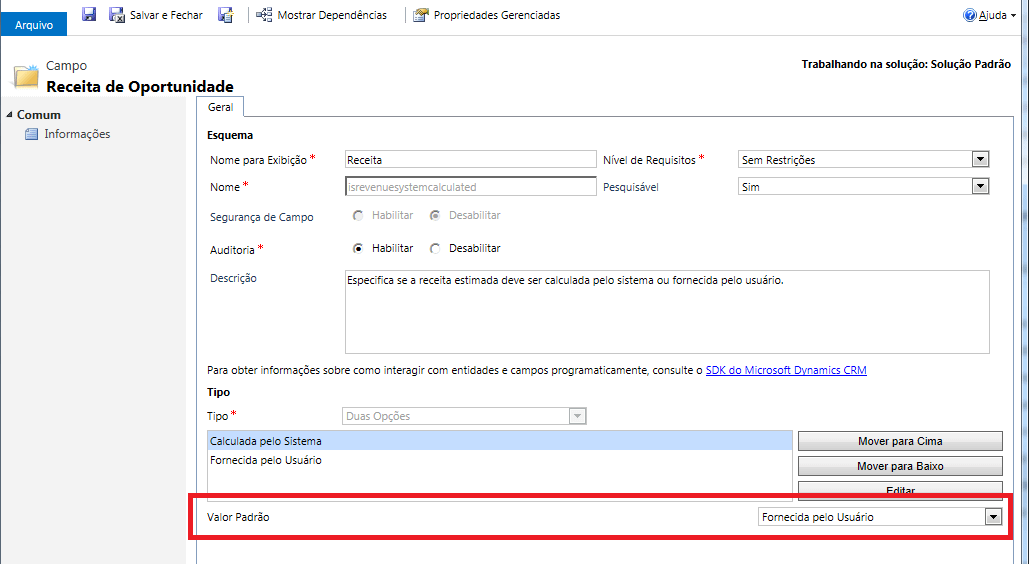Click the Nome para Exibição text field
This screenshot has height=564, width=1029.
(x=469, y=159)
